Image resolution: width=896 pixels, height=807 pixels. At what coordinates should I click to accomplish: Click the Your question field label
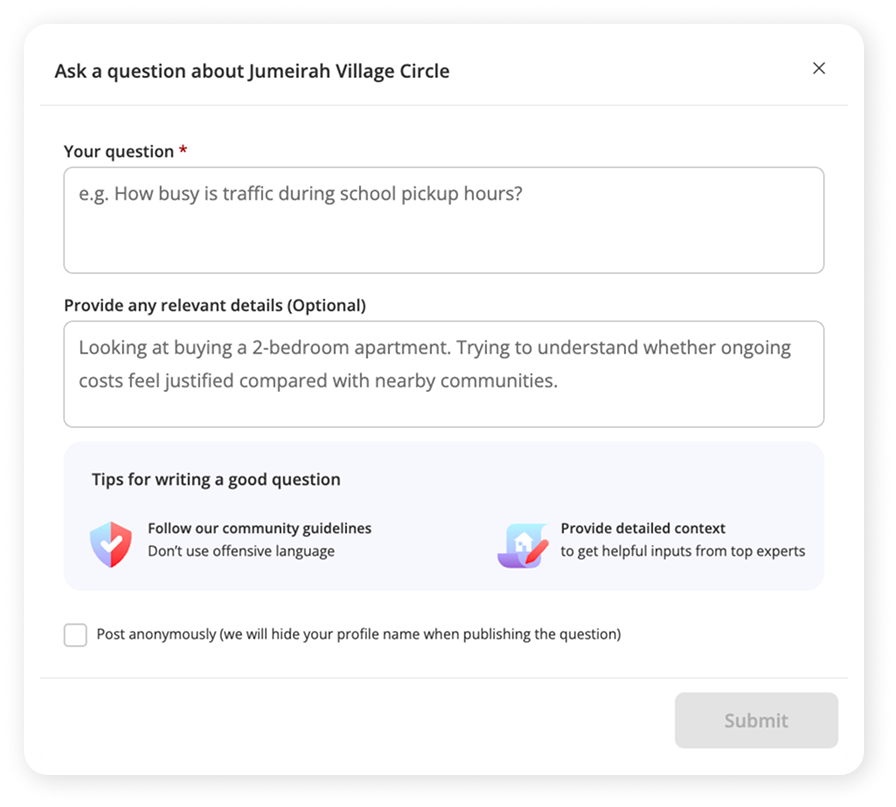tap(119, 151)
